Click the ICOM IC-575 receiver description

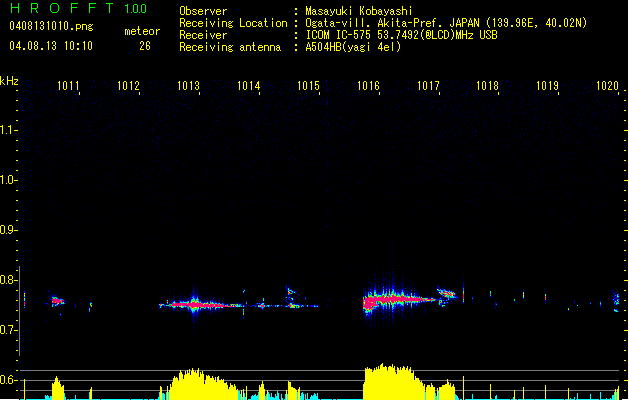pos(401,35)
